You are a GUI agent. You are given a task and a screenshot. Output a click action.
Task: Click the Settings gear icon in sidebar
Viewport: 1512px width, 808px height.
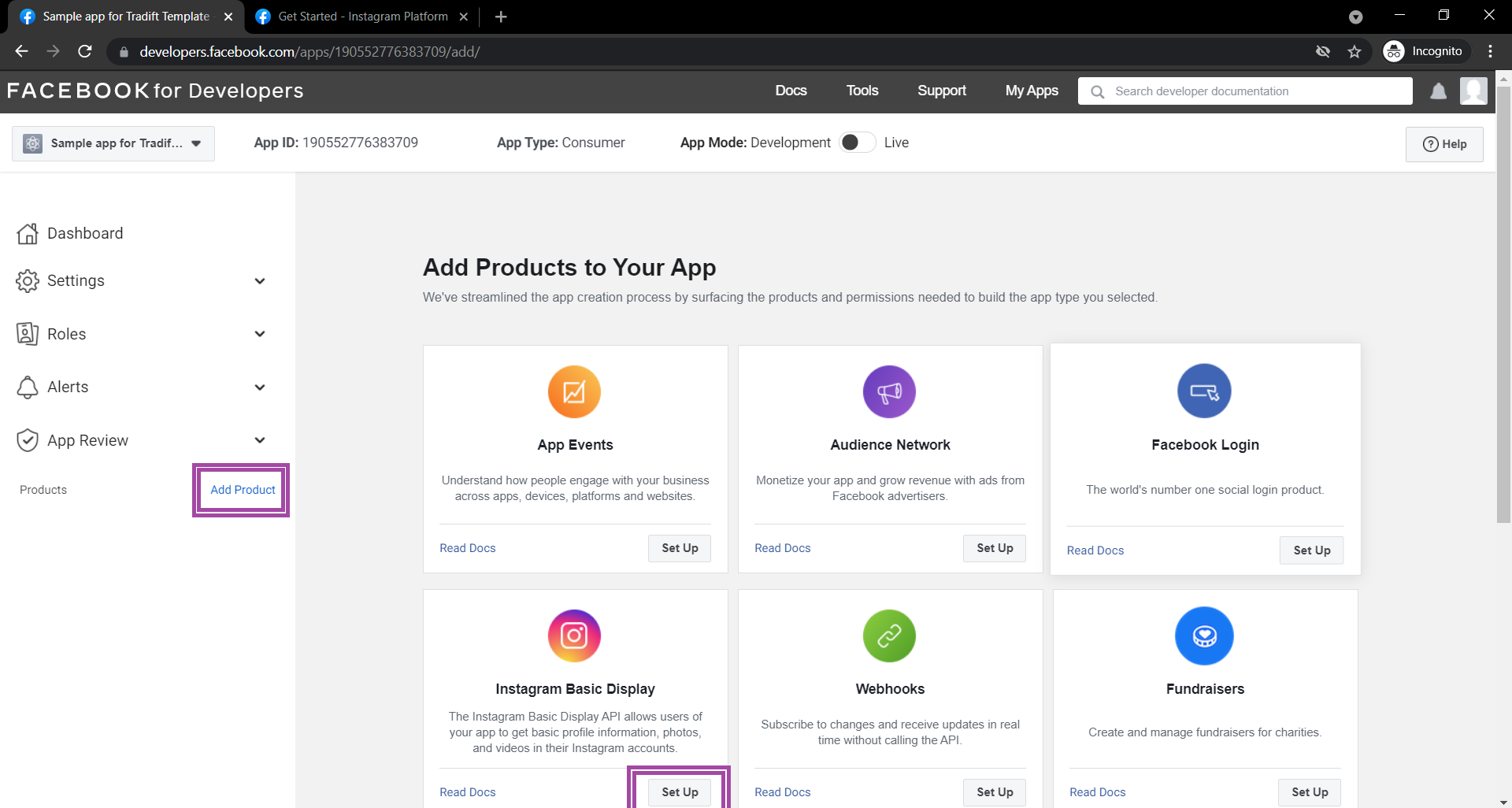click(28, 281)
